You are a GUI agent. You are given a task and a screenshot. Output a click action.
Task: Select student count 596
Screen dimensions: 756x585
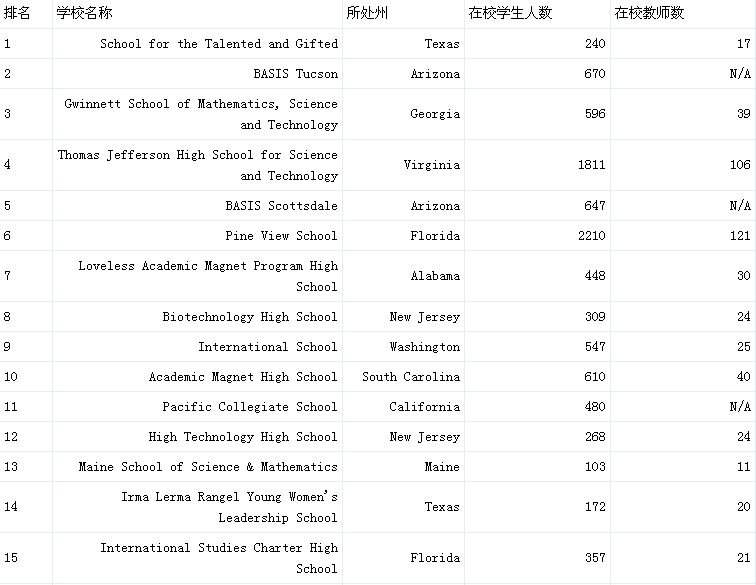click(595, 114)
